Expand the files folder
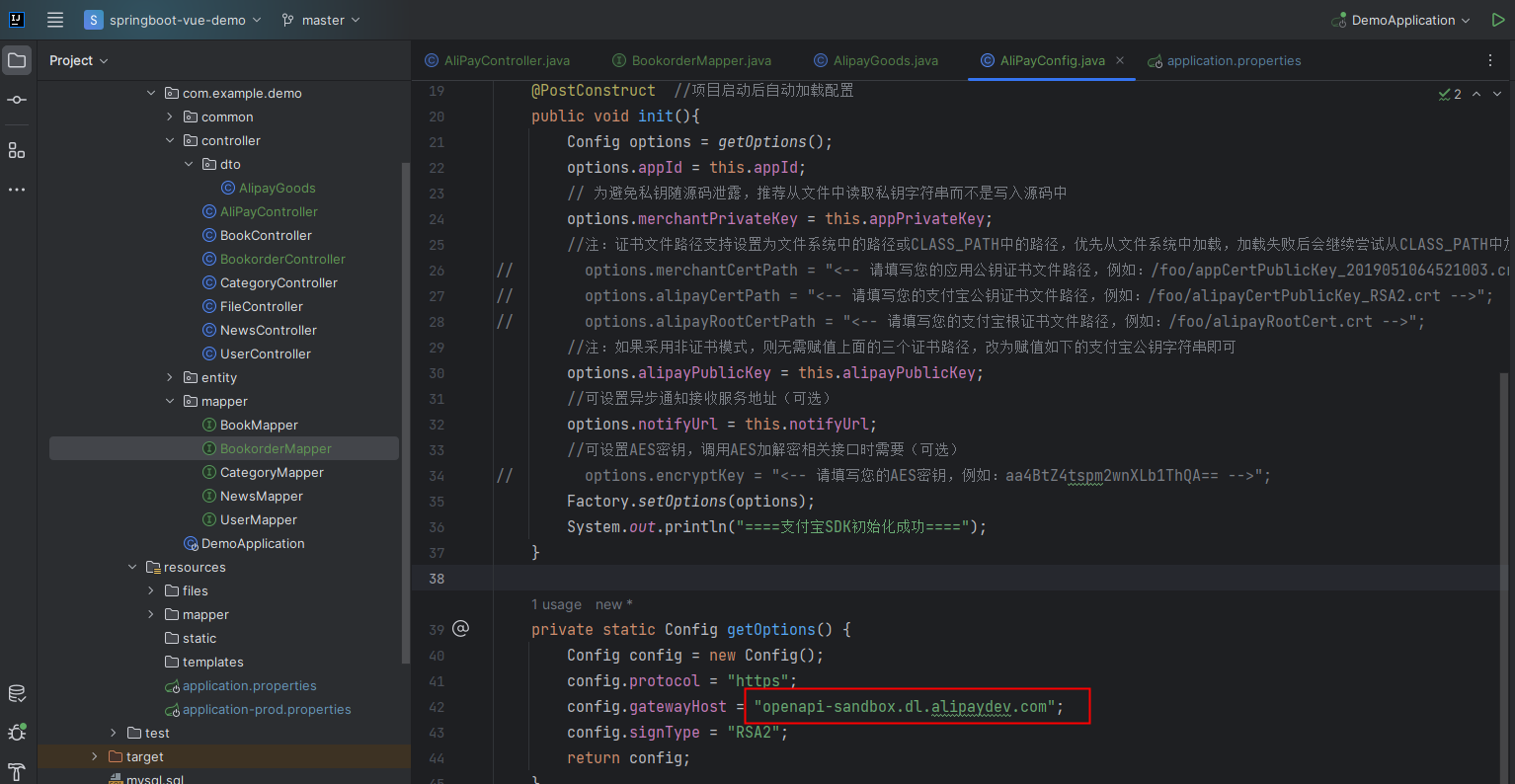 click(x=151, y=590)
